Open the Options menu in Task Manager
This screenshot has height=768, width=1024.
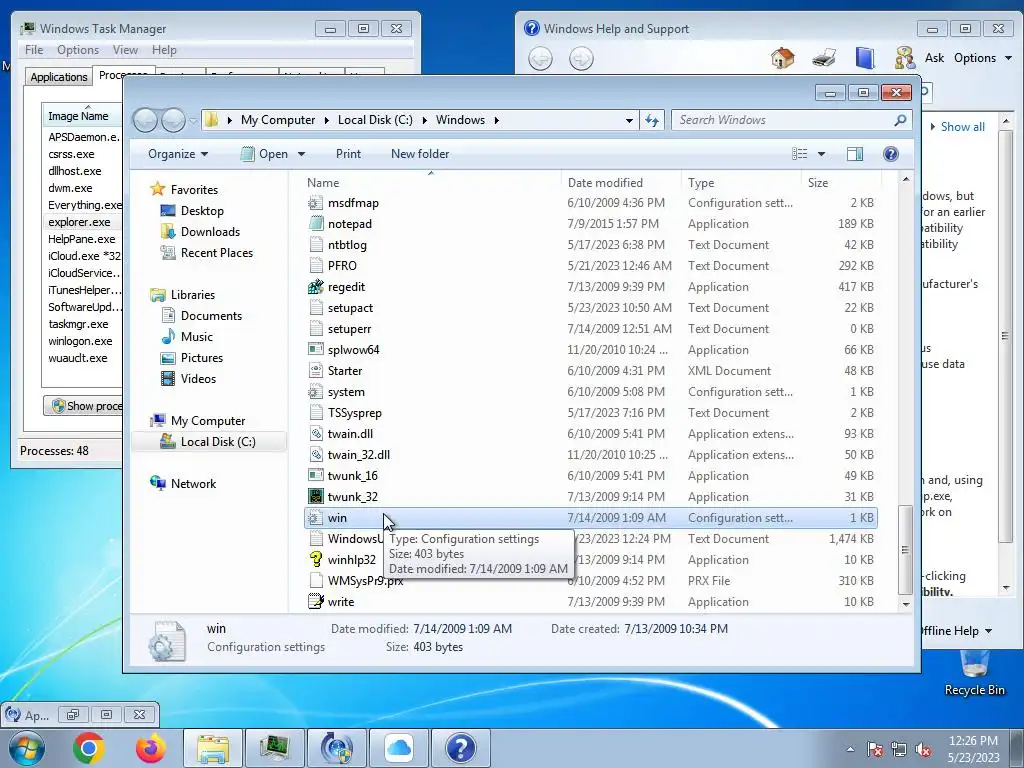click(x=78, y=50)
